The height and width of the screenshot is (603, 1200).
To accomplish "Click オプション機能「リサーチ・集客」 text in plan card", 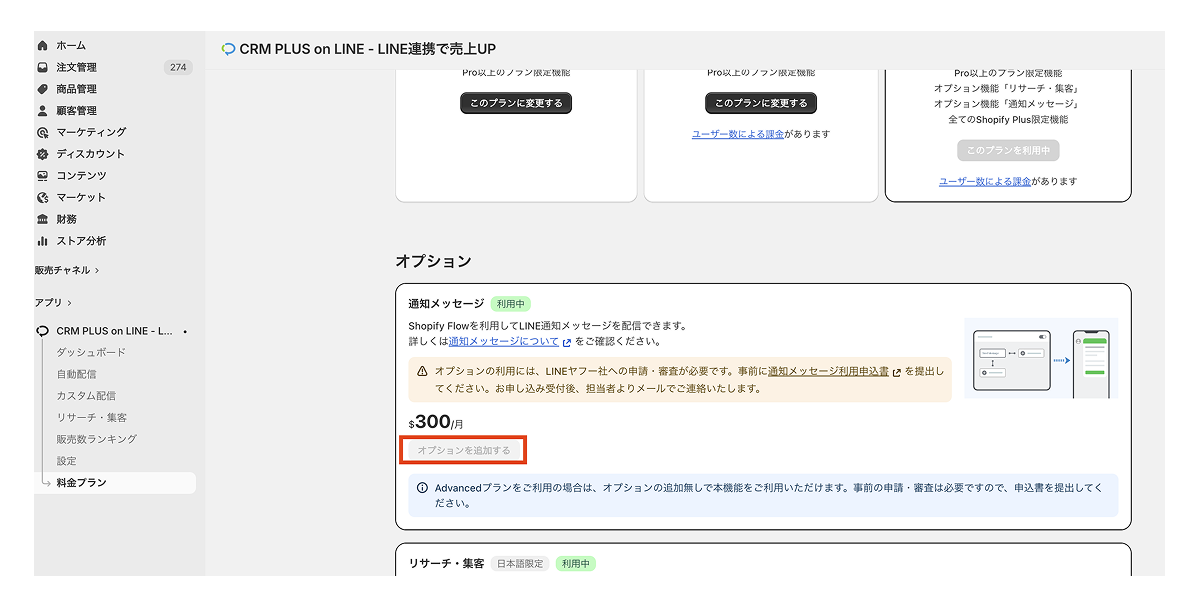I will [1008, 88].
